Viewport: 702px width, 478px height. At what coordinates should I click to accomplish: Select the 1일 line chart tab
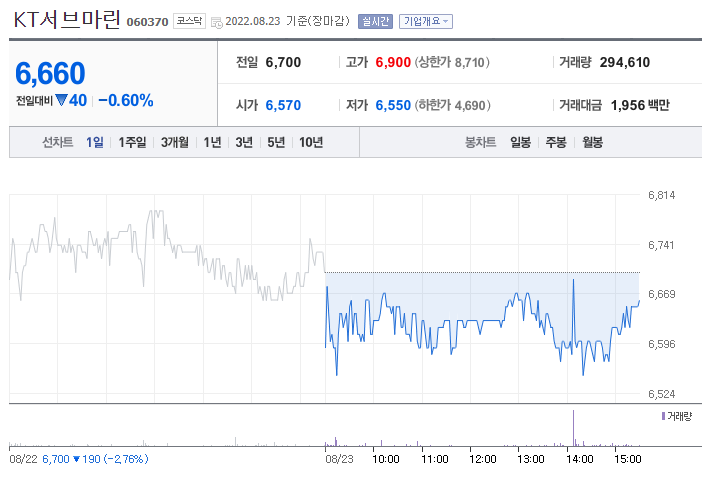tap(94, 142)
